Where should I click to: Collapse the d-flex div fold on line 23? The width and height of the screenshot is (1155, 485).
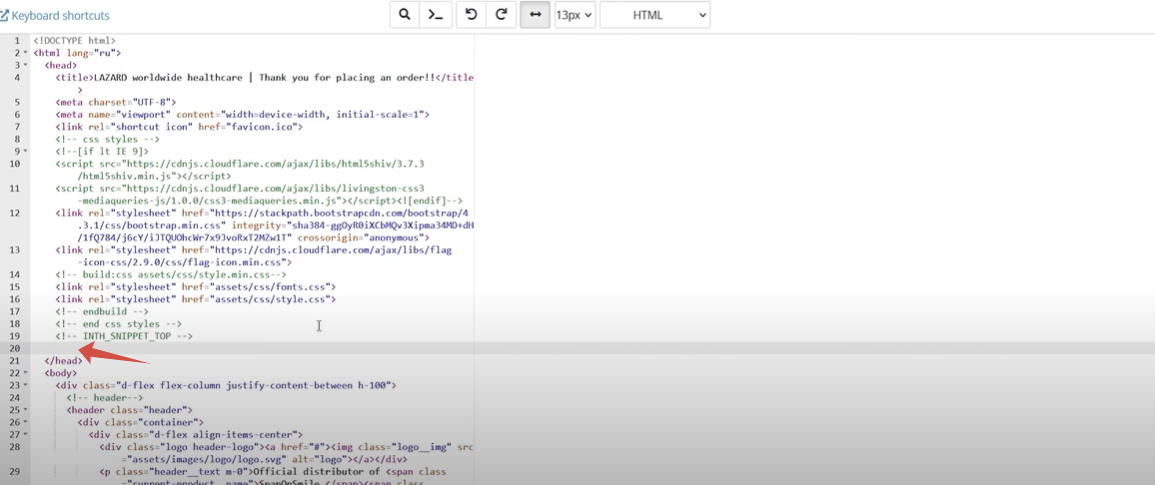click(26, 385)
